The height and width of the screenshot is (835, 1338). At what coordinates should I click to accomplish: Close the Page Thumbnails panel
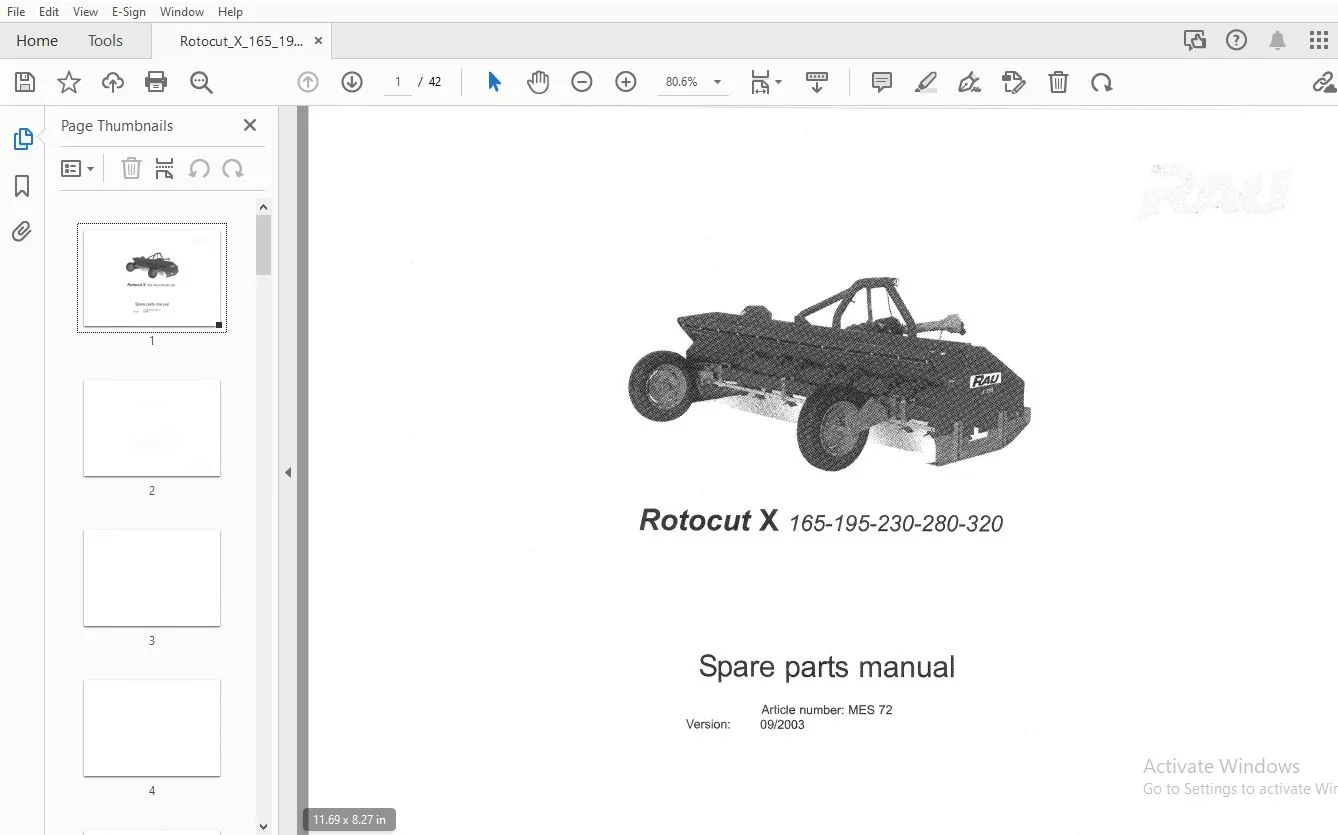[x=250, y=125]
